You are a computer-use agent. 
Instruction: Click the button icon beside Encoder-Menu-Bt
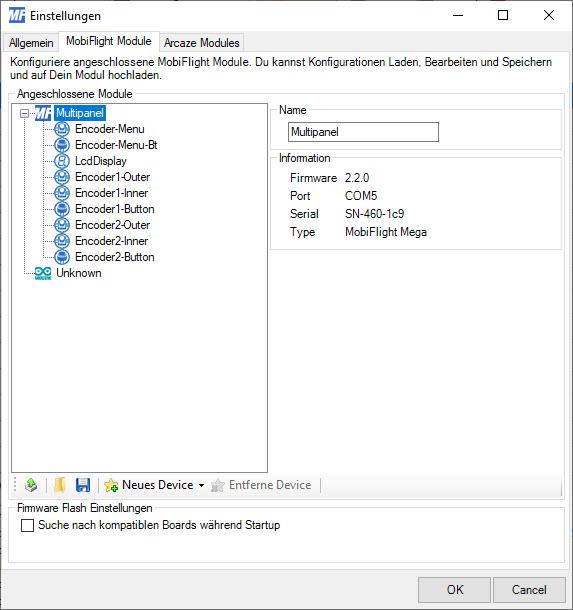61,145
